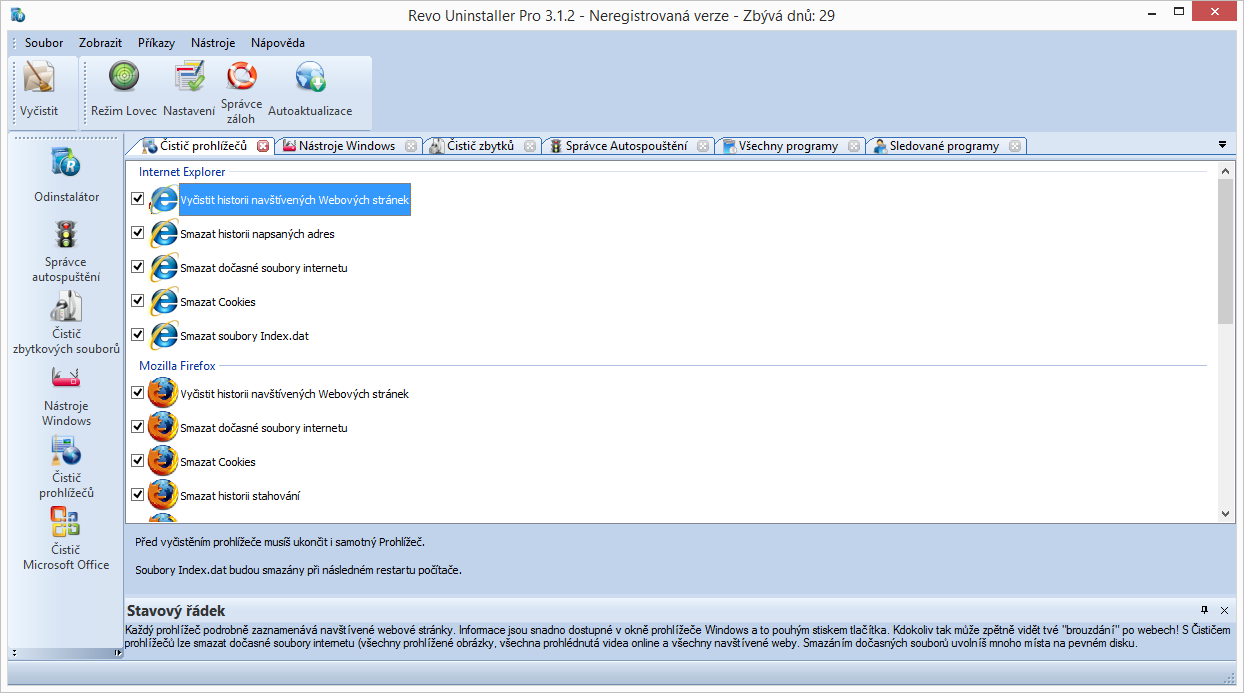Switch to Nástroje Windows tab
Viewport: 1244px width, 693px height.
coord(346,146)
